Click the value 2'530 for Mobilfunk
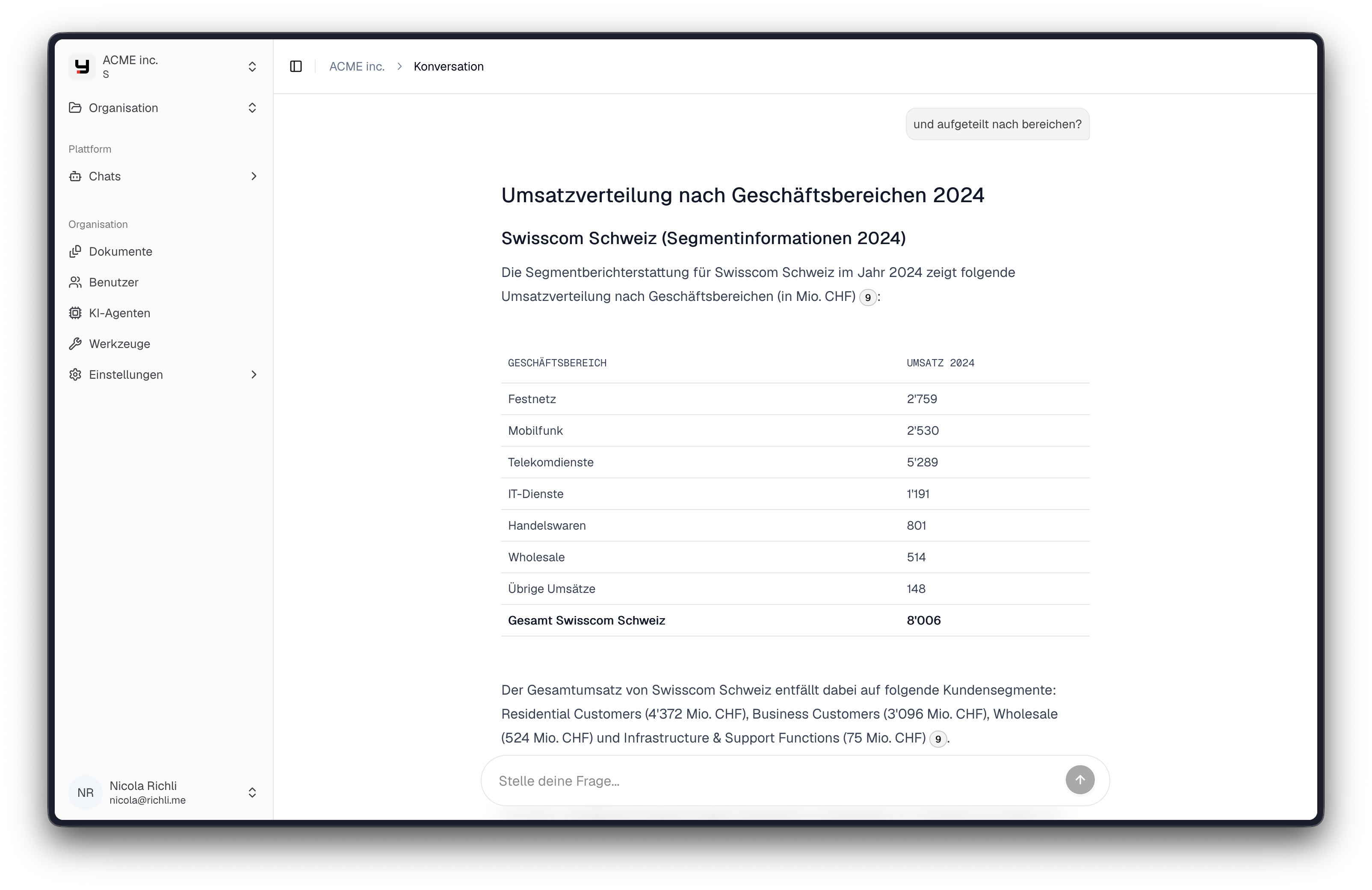Screen dimensions: 1372x890 (923, 431)
